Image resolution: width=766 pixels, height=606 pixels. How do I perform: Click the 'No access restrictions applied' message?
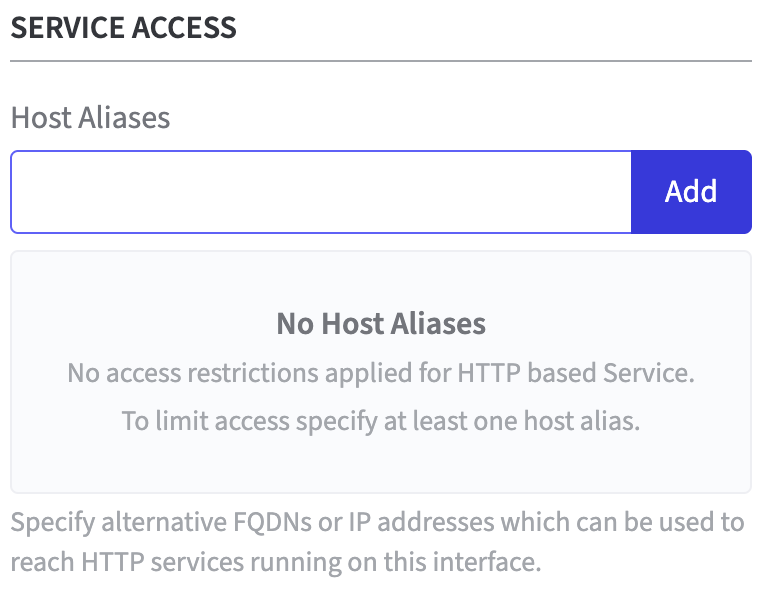pyautogui.click(x=381, y=374)
